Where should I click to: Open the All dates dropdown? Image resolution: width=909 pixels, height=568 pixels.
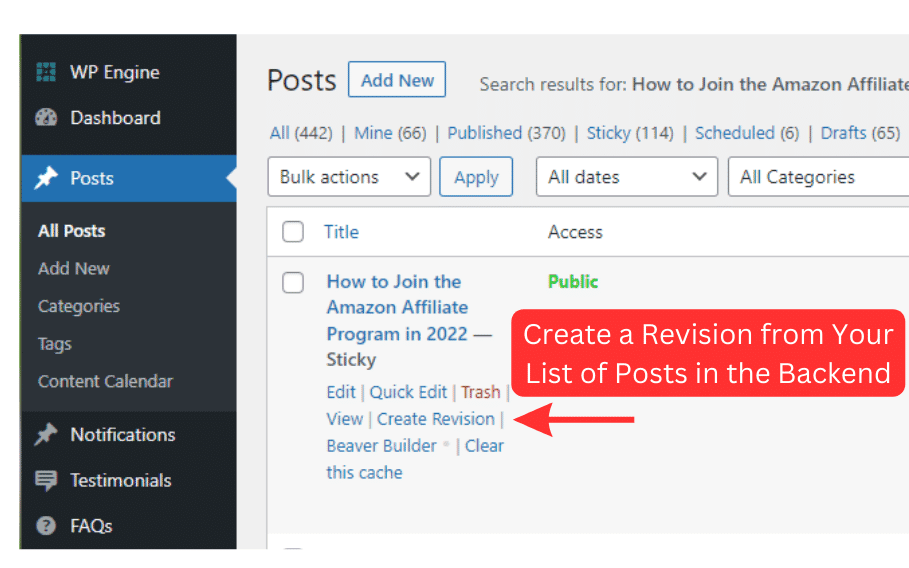click(x=627, y=177)
